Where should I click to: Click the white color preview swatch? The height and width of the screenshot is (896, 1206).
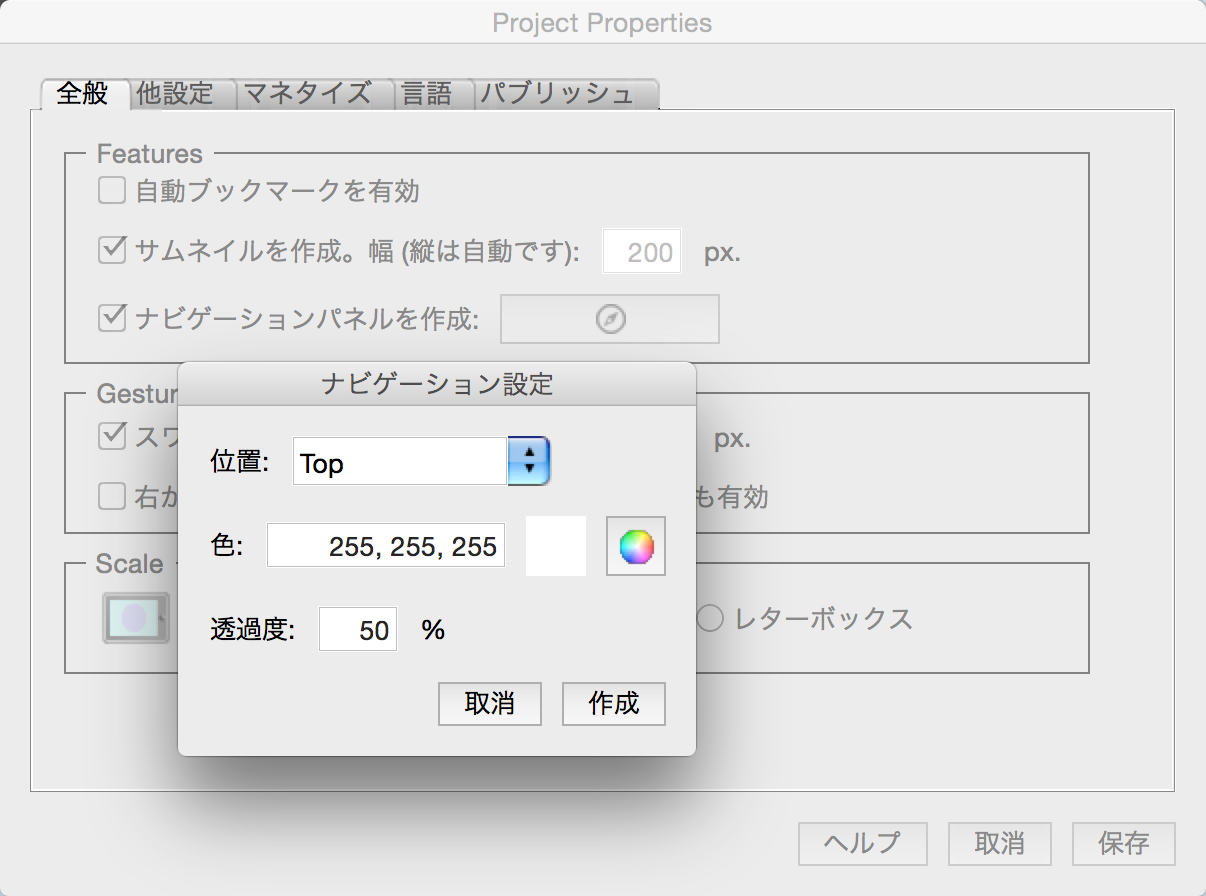pyautogui.click(x=556, y=546)
